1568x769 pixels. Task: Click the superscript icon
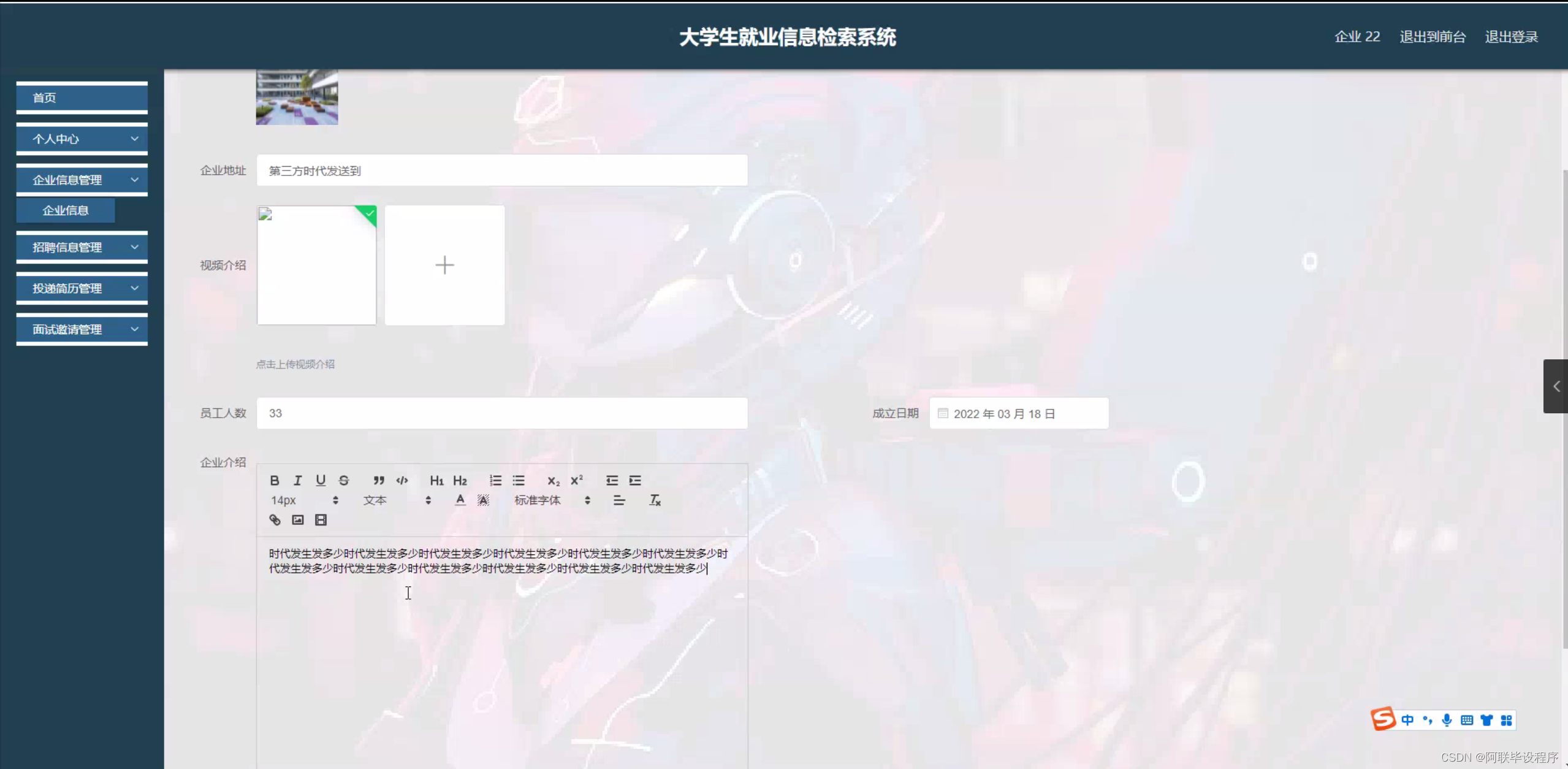pyautogui.click(x=577, y=480)
